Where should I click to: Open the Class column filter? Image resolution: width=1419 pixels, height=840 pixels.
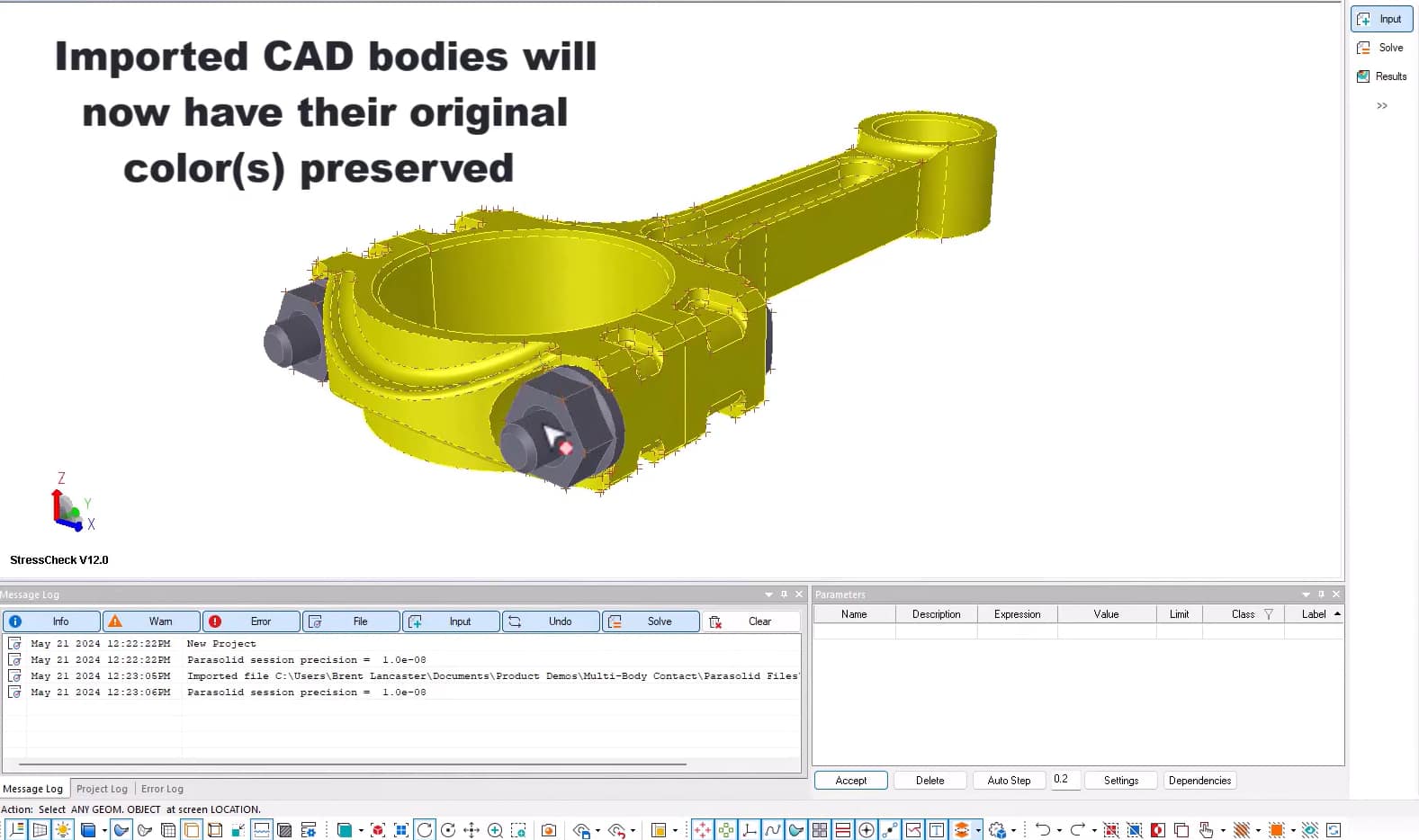[x=1269, y=614]
